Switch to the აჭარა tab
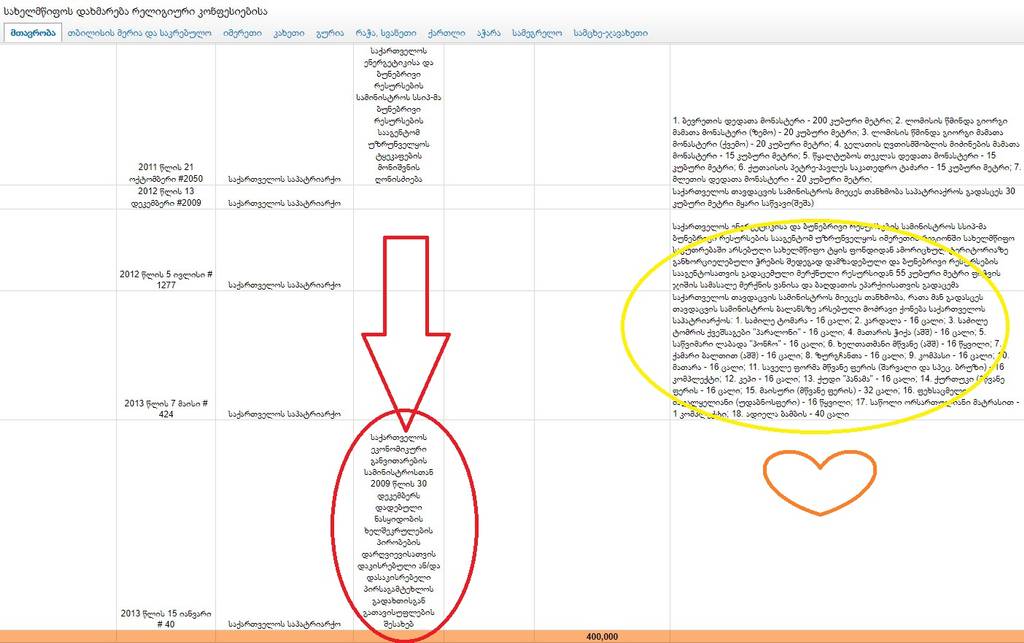Image resolution: width=1024 pixels, height=643 pixels. click(x=488, y=33)
